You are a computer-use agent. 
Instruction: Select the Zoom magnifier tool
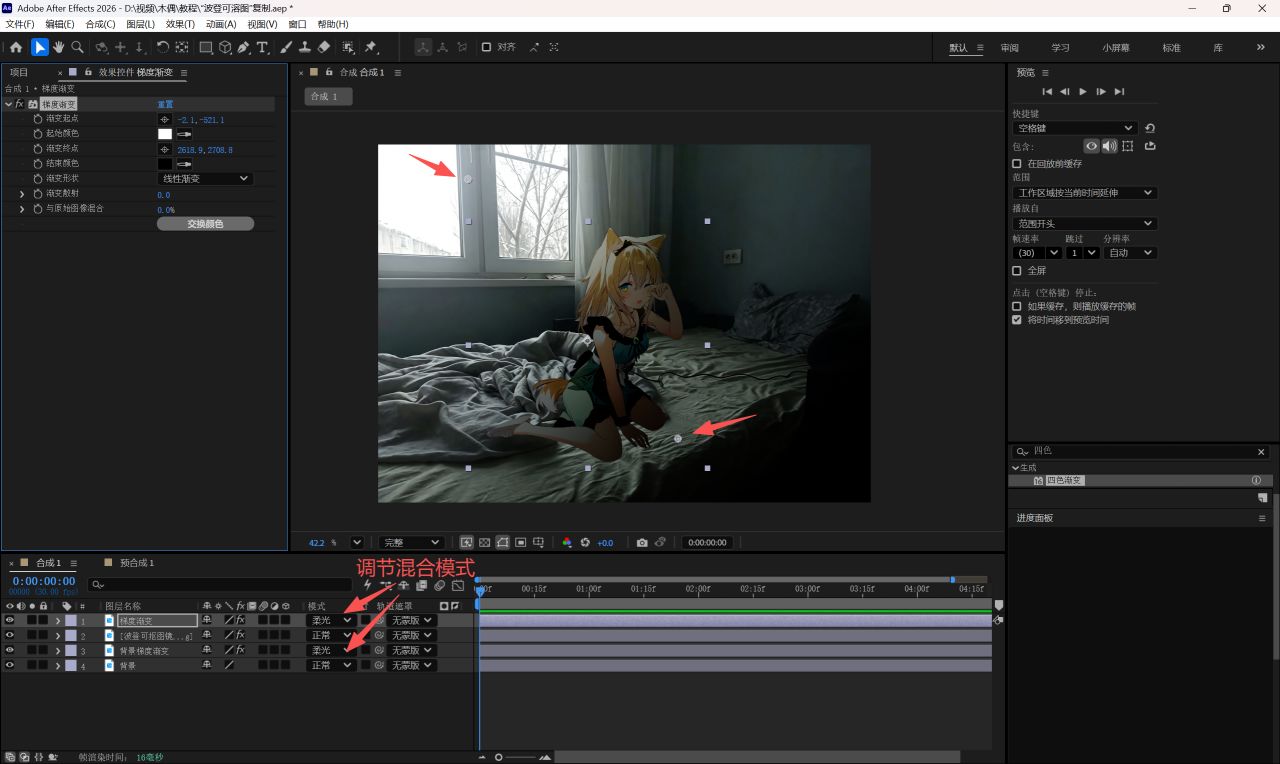[77, 47]
